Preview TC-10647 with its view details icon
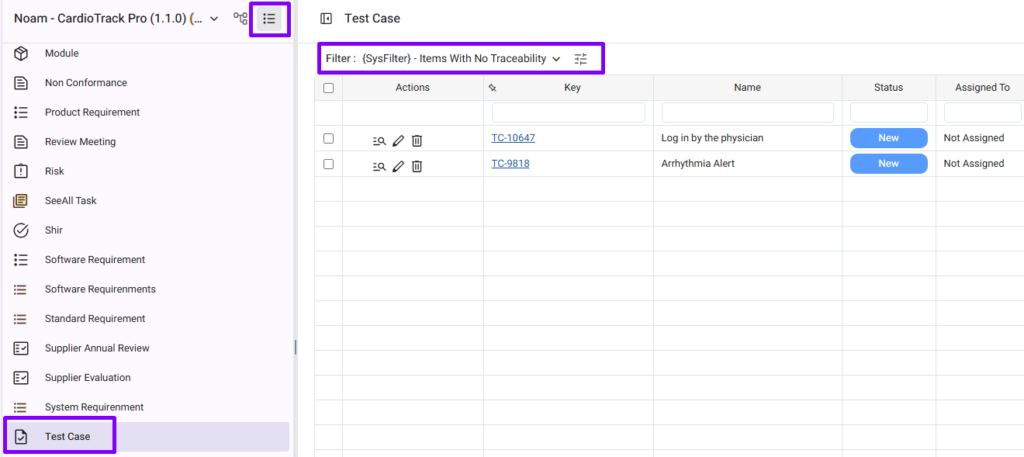This screenshot has width=1024, height=457. click(x=379, y=140)
